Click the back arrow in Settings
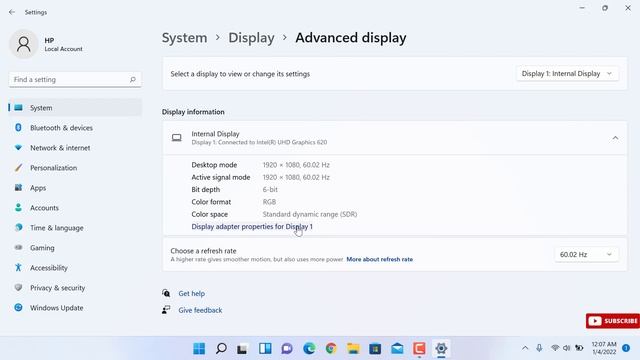Viewport: 640px width, 360px height. [x=12, y=12]
